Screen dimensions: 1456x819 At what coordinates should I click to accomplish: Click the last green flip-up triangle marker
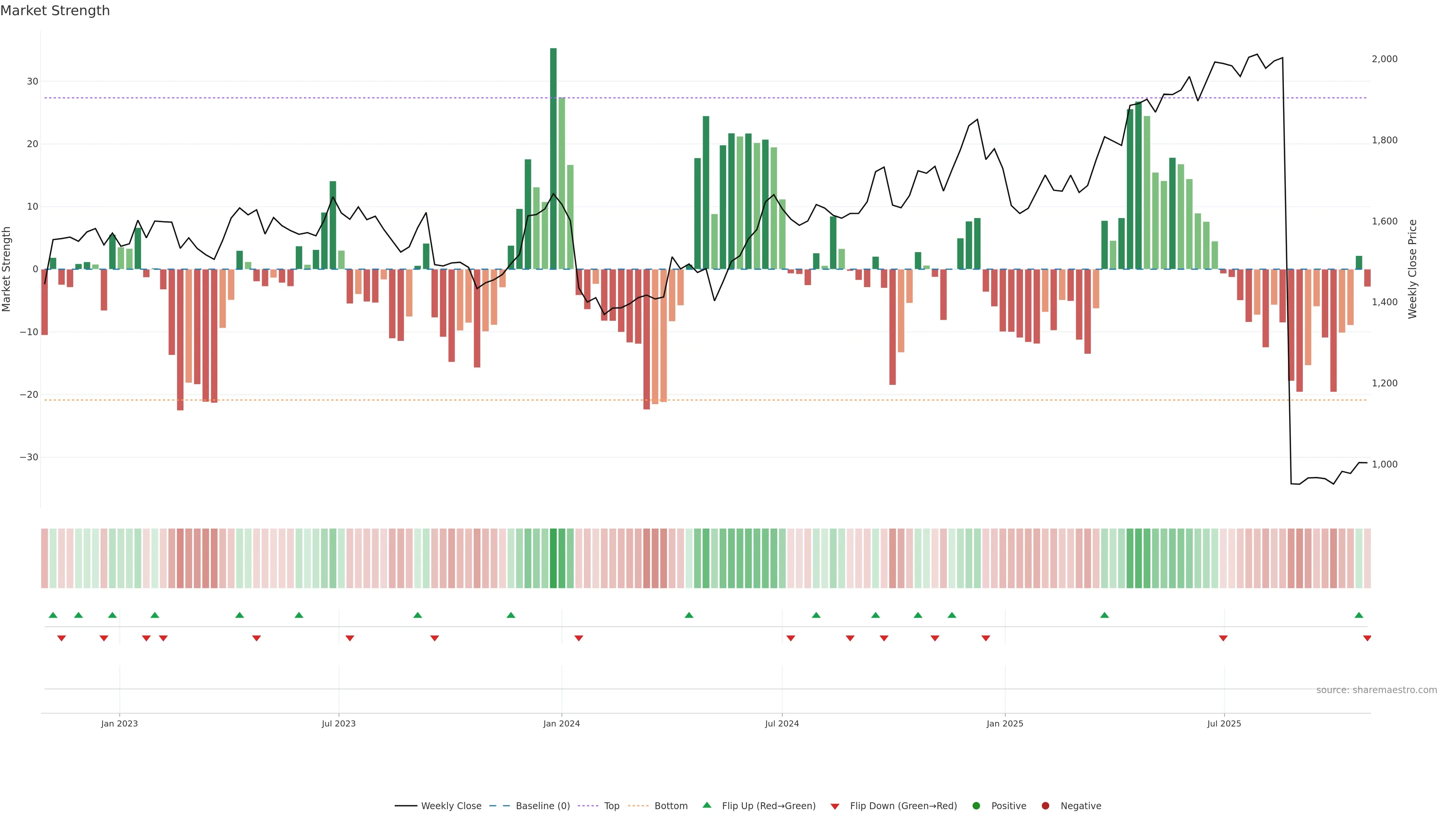point(1359,615)
